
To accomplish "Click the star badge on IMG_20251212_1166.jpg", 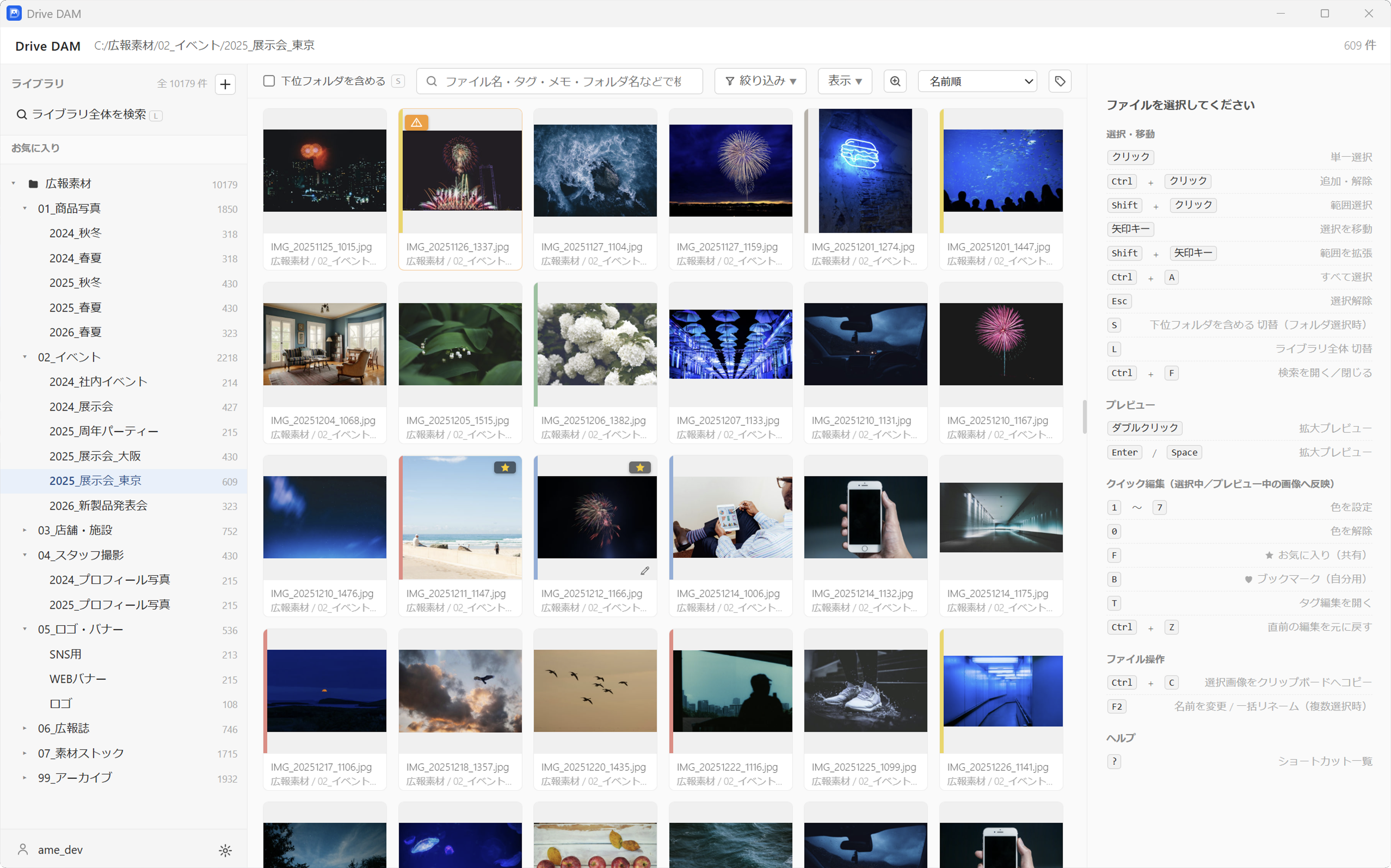I will (639, 467).
